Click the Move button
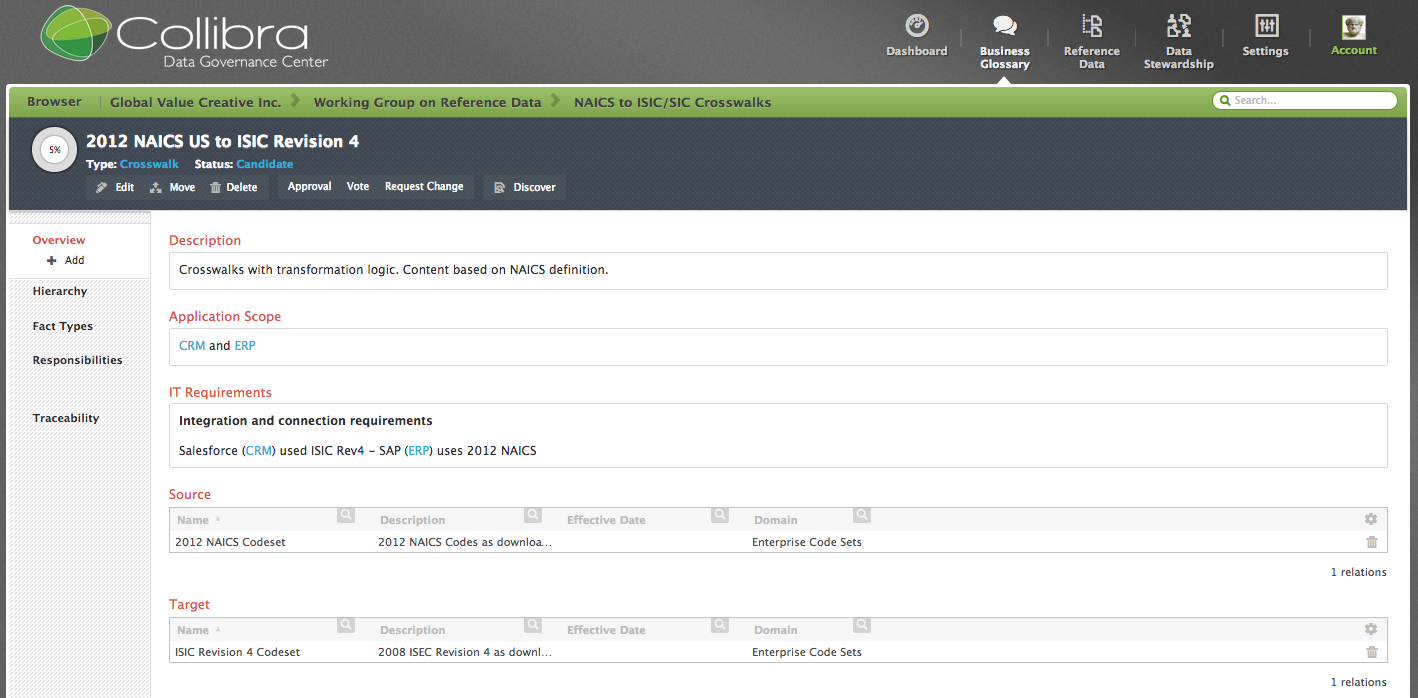The height and width of the screenshot is (698, 1418). tap(172, 187)
